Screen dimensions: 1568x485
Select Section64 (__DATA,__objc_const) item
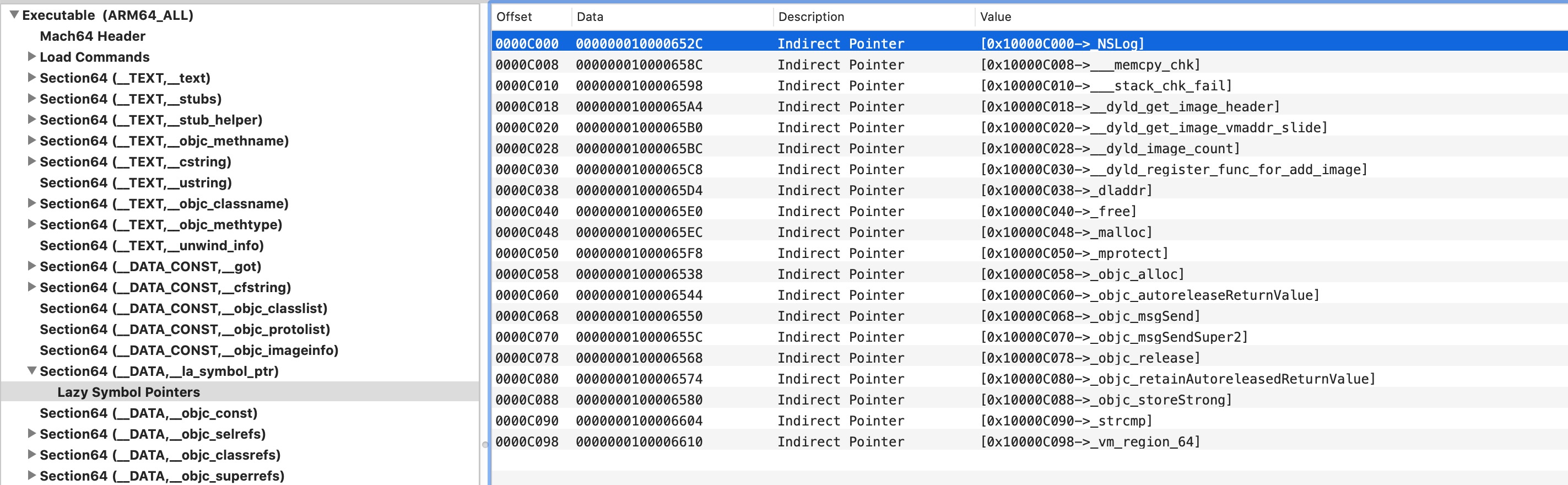click(149, 413)
